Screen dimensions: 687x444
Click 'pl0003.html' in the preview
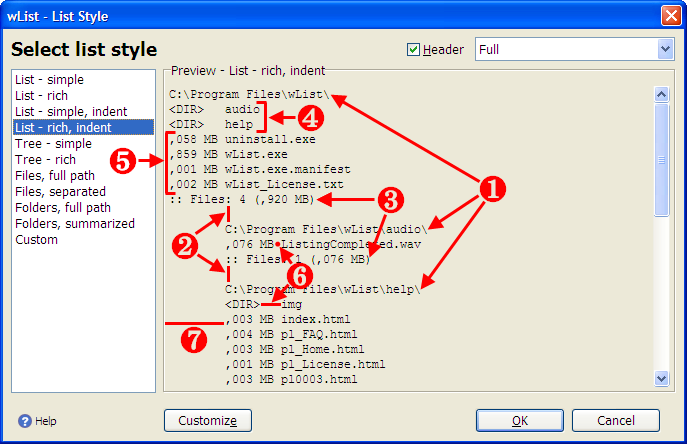click(319, 379)
